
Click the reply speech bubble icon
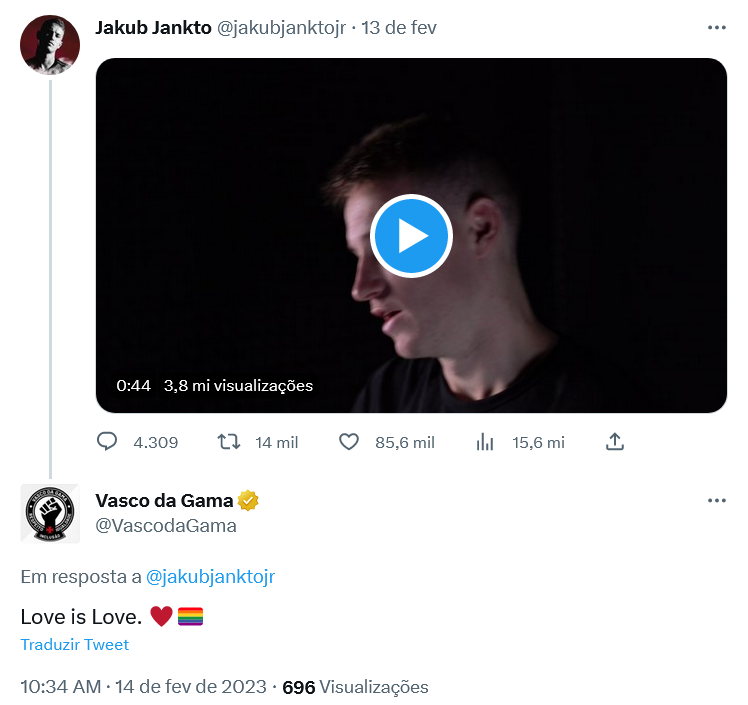pos(107,441)
